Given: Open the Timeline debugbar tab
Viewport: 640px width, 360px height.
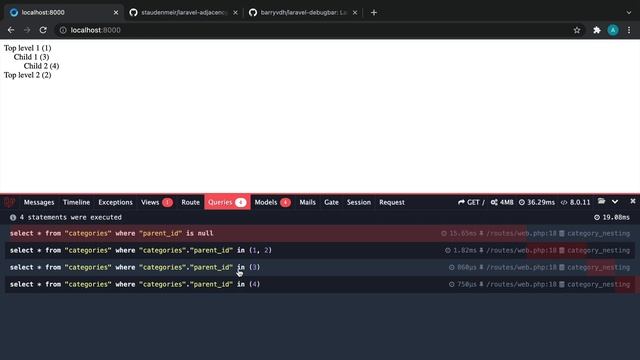Looking at the screenshot, I should pos(76,202).
